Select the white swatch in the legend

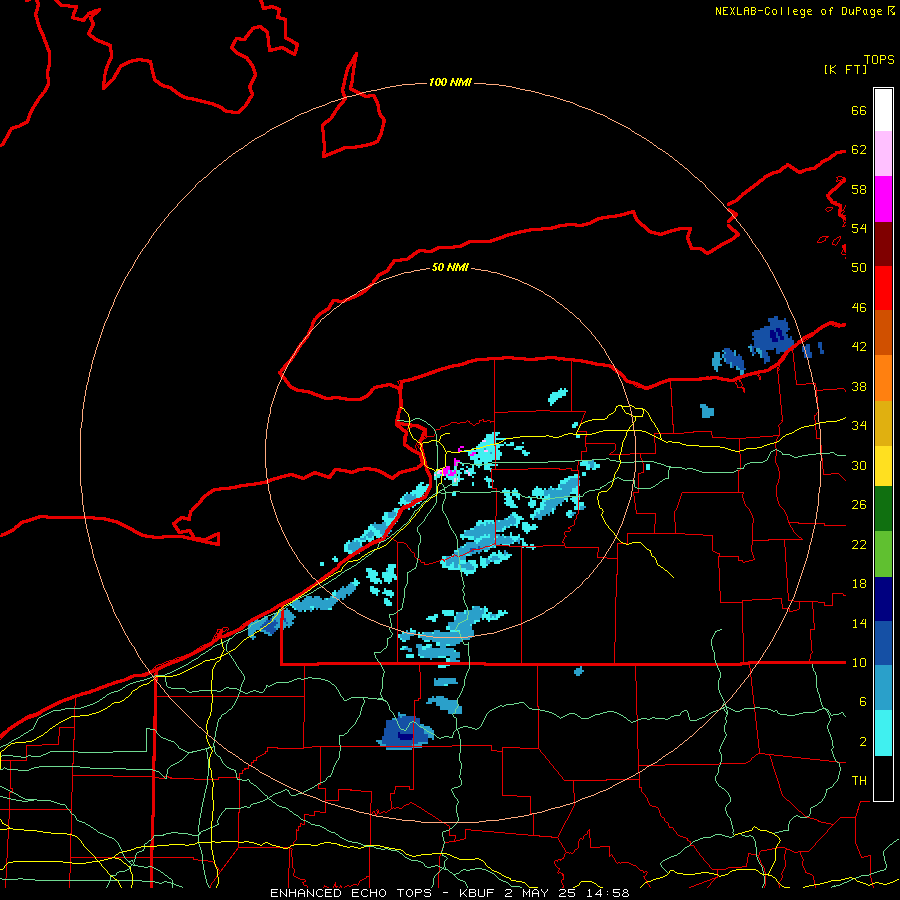click(883, 110)
